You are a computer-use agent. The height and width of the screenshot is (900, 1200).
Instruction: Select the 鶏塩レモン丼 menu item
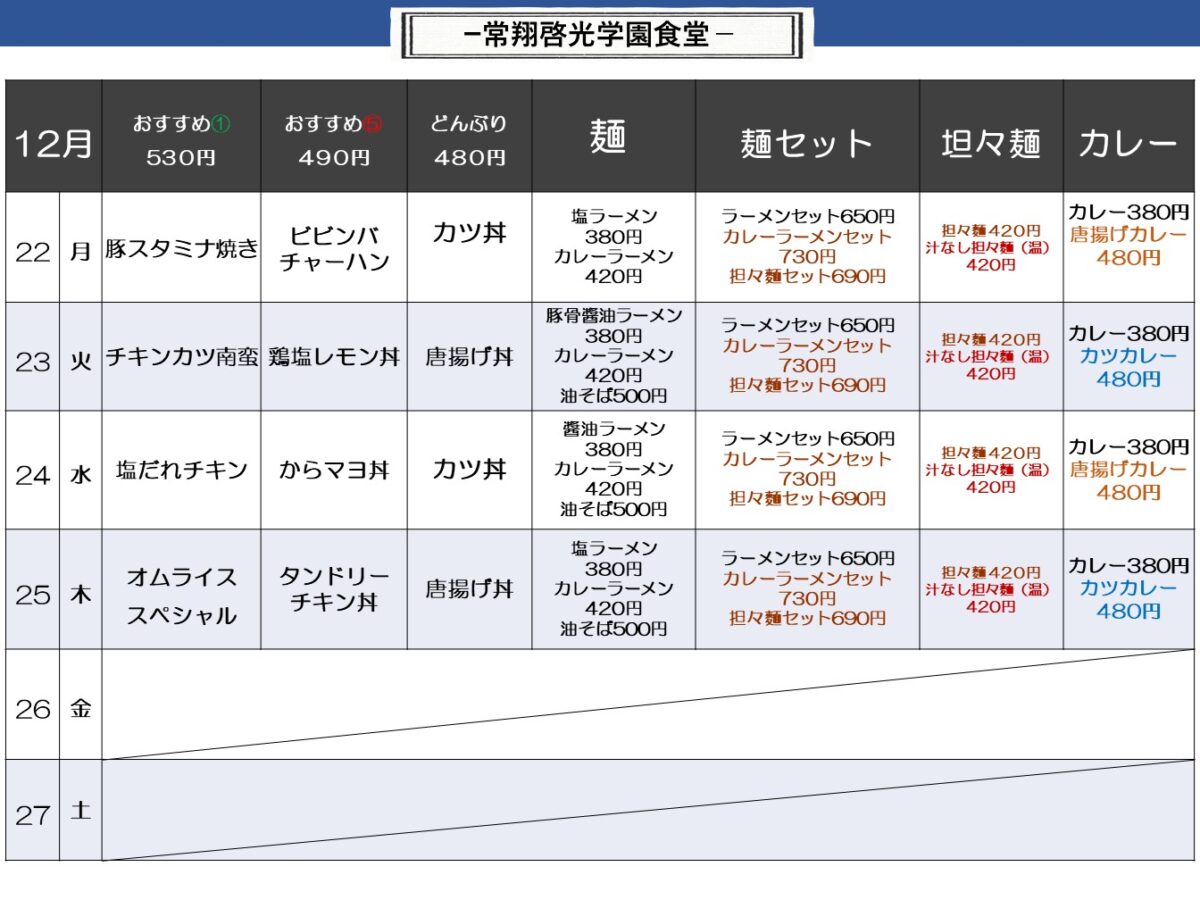333,358
